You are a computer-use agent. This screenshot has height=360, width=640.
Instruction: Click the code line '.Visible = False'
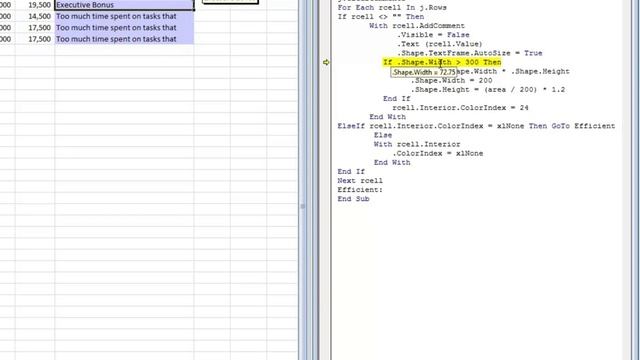(433, 35)
